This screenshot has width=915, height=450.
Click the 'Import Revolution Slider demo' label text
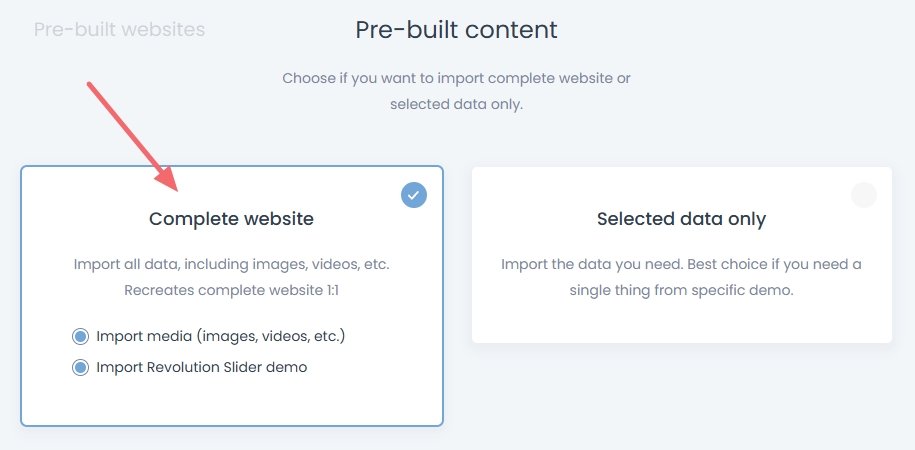coord(202,367)
